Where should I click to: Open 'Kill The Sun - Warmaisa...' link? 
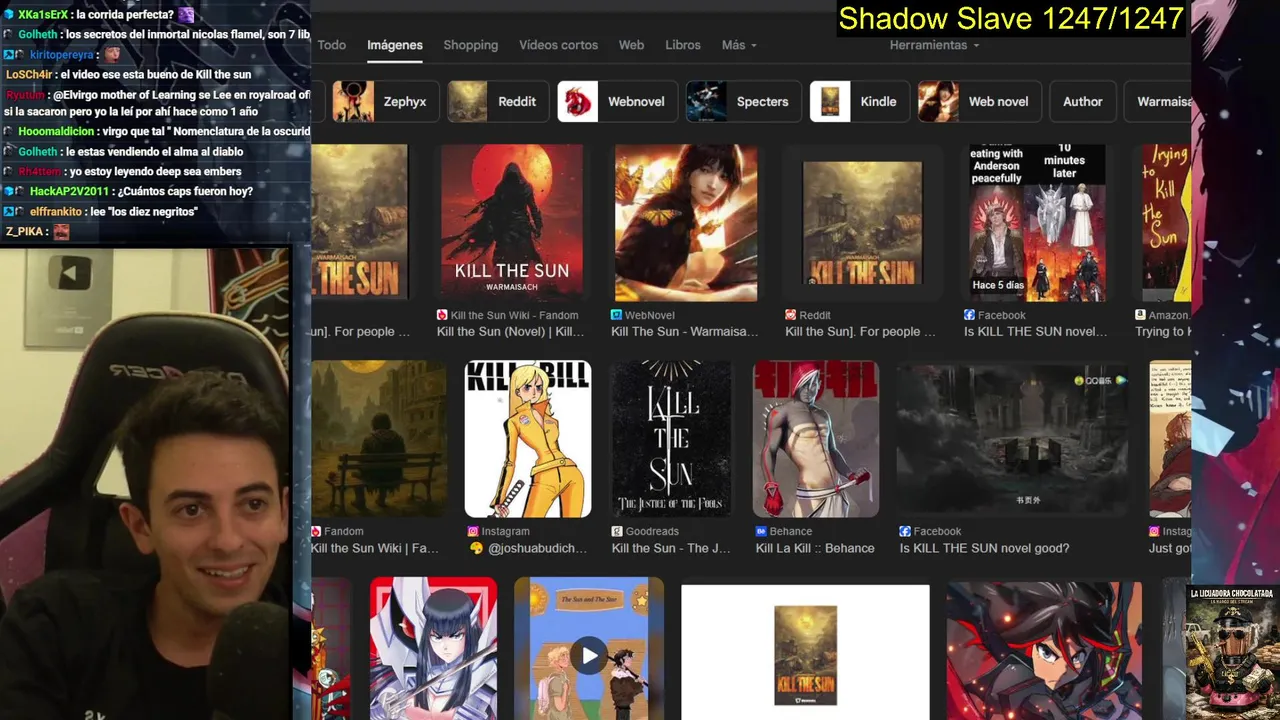(x=685, y=332)
